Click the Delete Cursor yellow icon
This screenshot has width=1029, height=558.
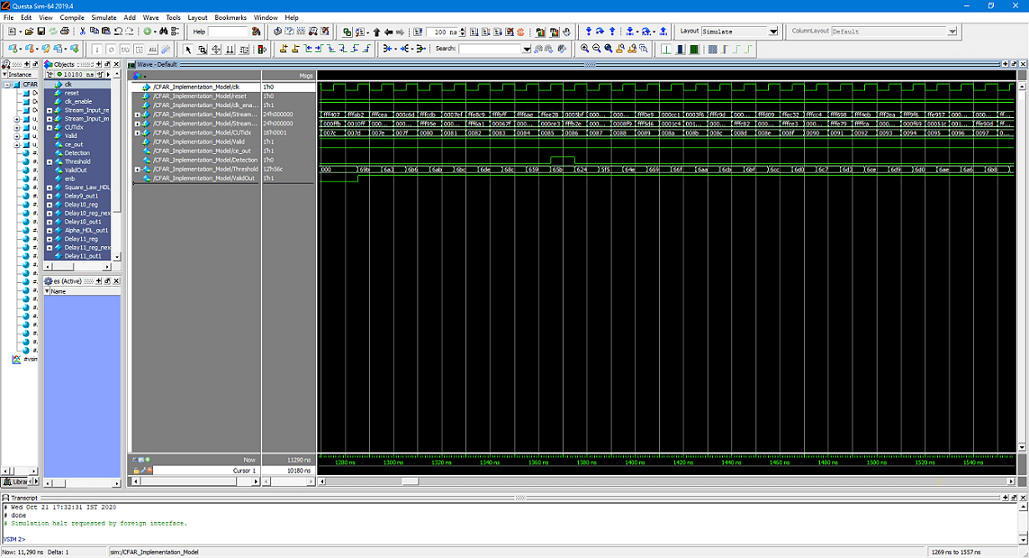pos(295,49)
